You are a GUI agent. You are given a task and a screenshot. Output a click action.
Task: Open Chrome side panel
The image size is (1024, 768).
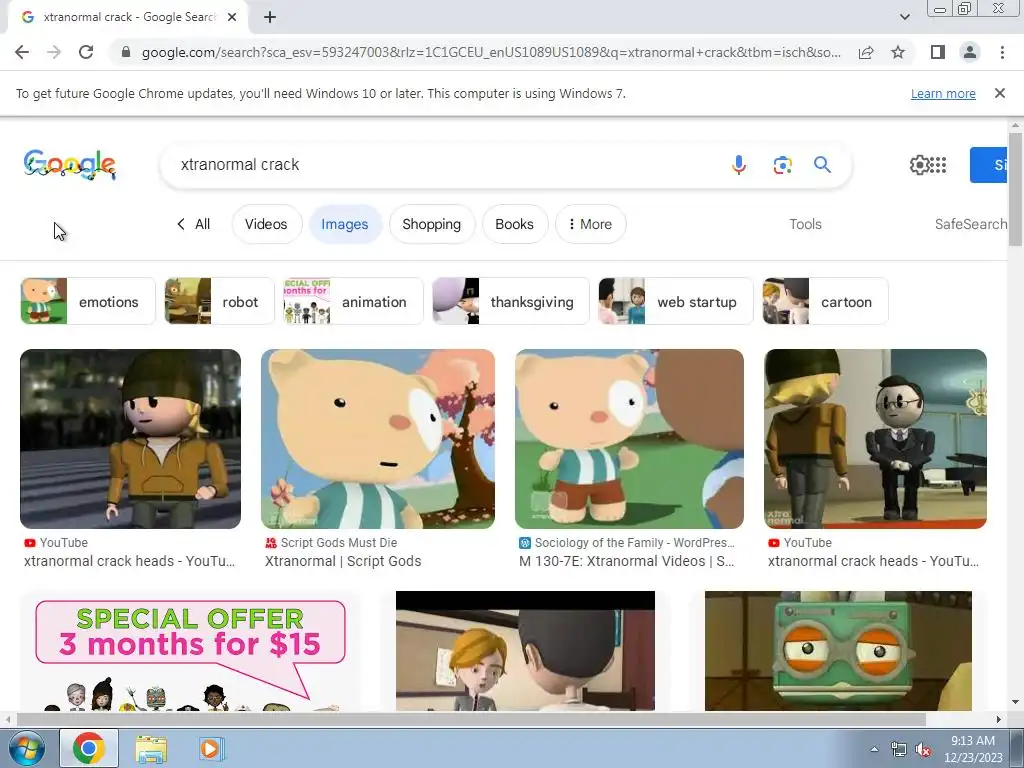938,52
